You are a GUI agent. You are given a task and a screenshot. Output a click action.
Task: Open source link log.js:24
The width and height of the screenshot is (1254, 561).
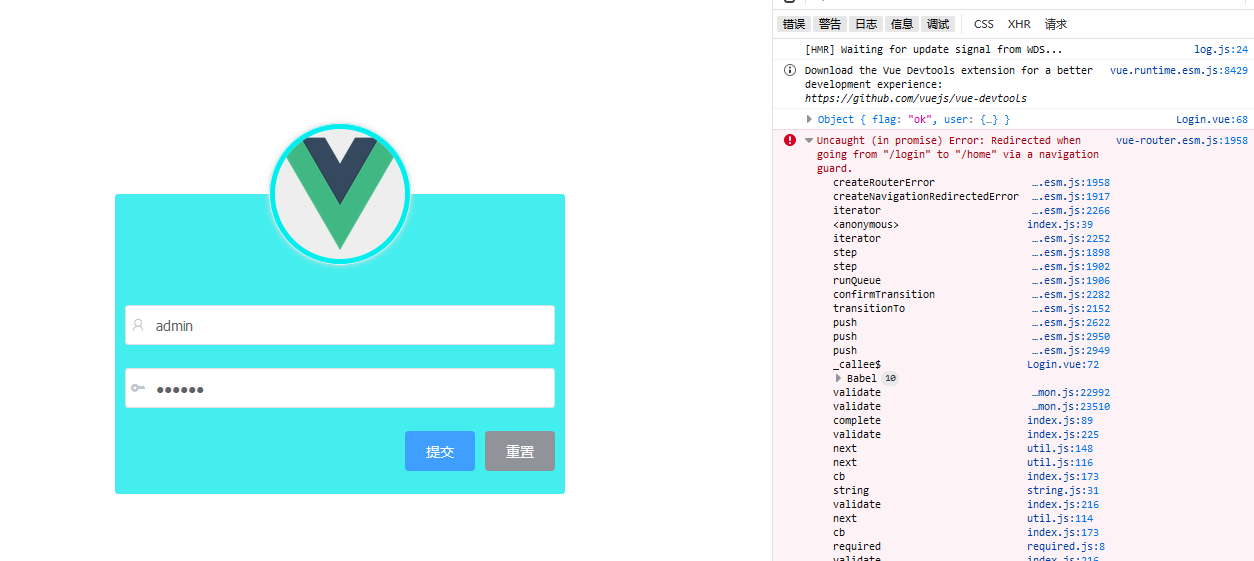click(1221, 49)
